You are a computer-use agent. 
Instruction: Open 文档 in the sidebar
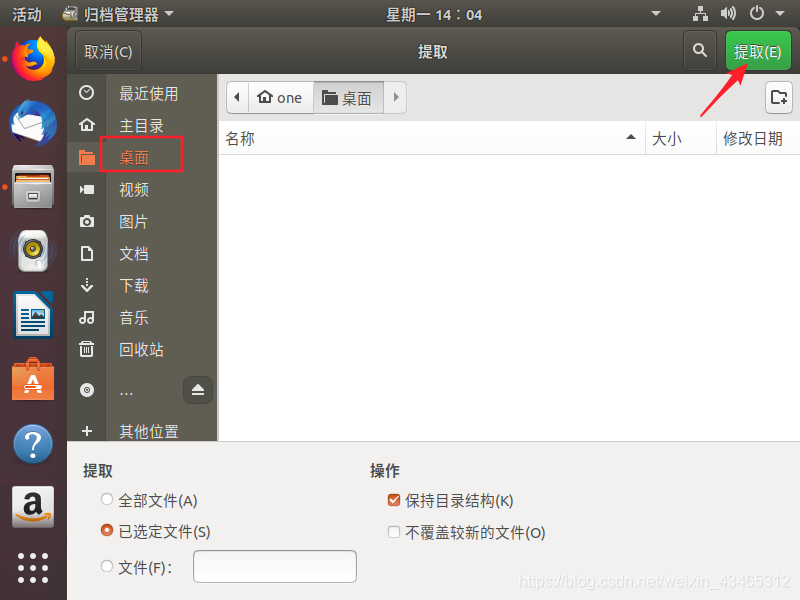click(x=134, y=254)
